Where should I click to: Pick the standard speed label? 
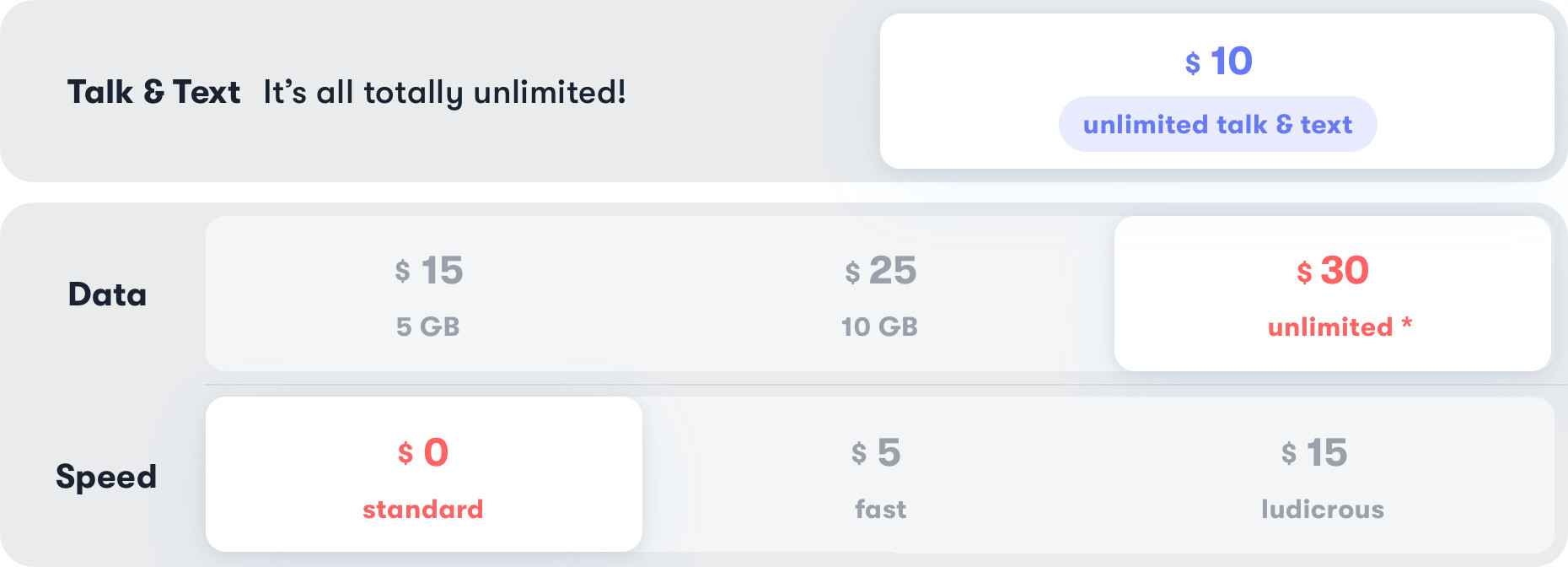click(x=423, y=509)
